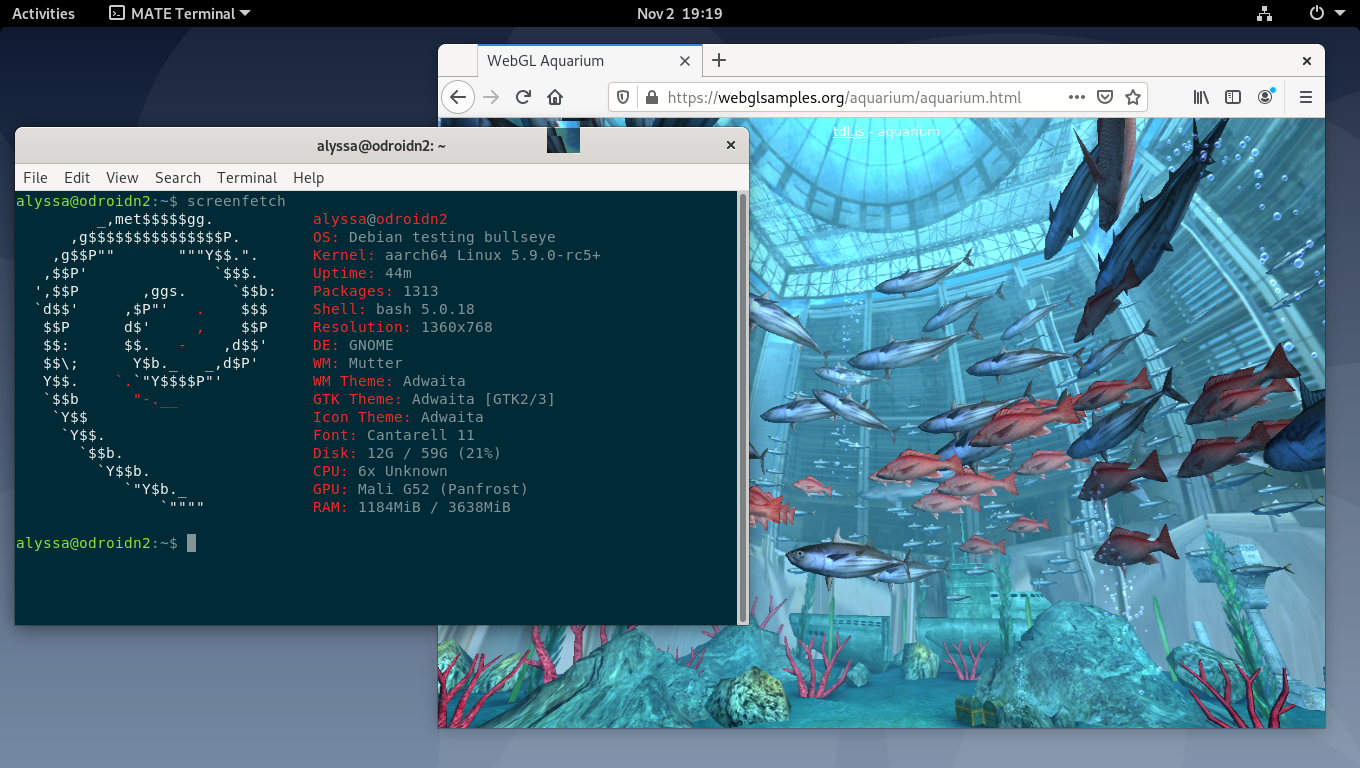Click 'Cantarell 11' font text
Screen dimensions: 1360x768
pyautogui.click(x=420, y=435)
